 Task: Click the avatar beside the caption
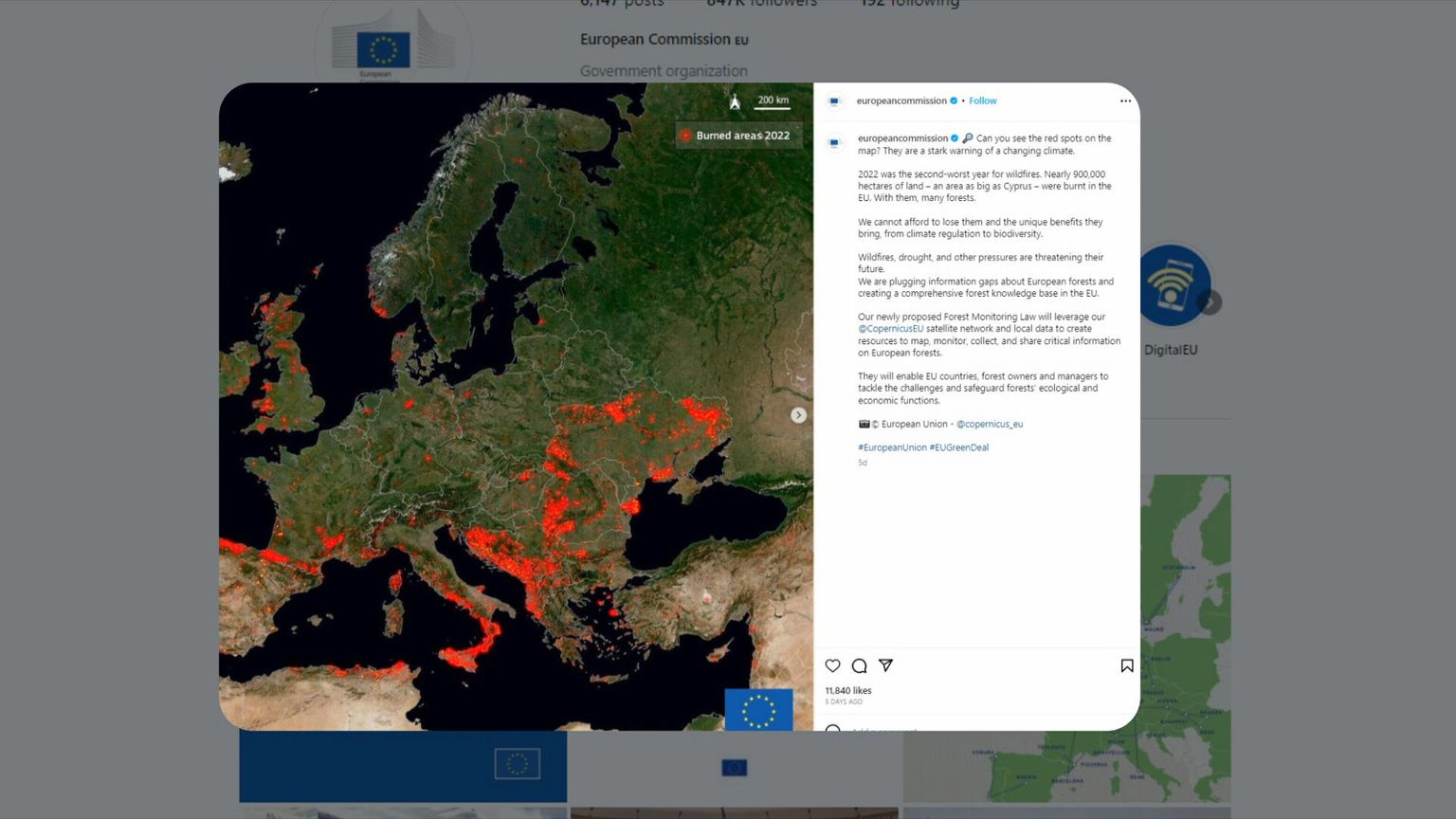click(x=834, y=143)
